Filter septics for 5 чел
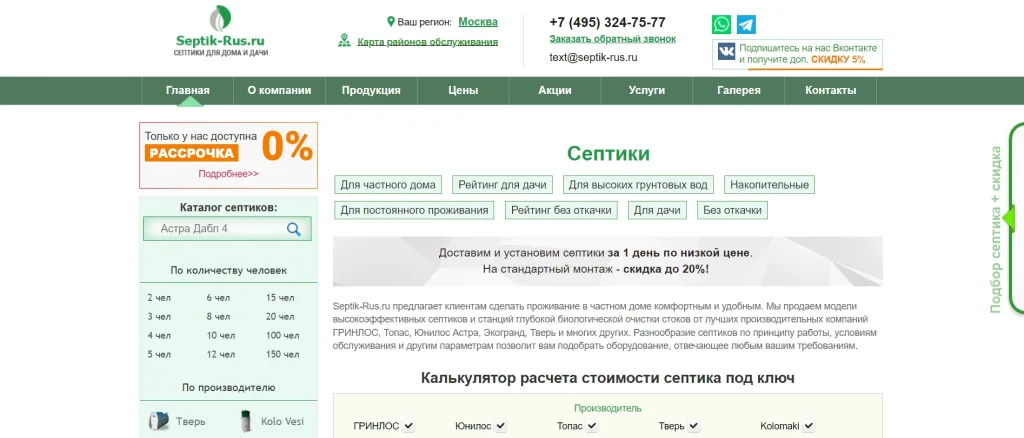 pyautogui.click(x=159, y=354)
